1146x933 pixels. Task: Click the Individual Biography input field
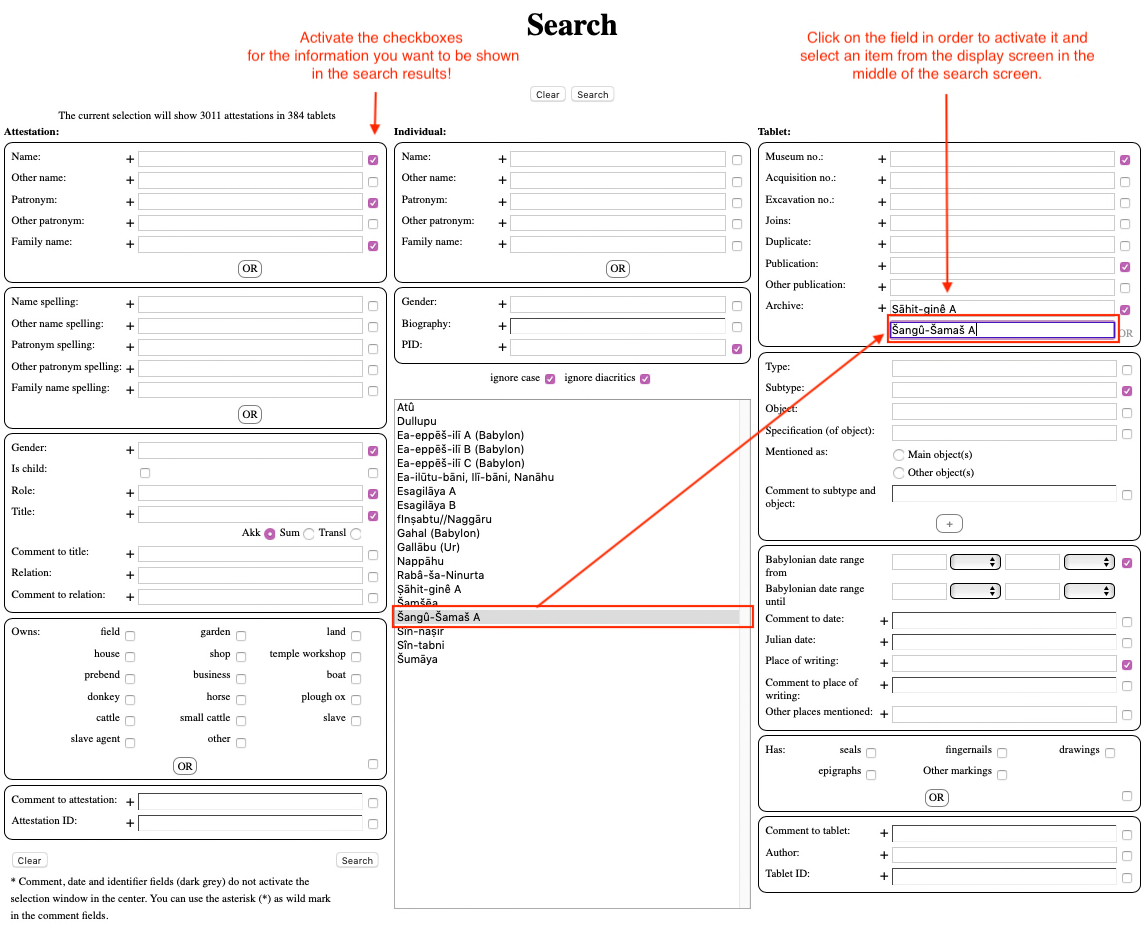point(618,326)
